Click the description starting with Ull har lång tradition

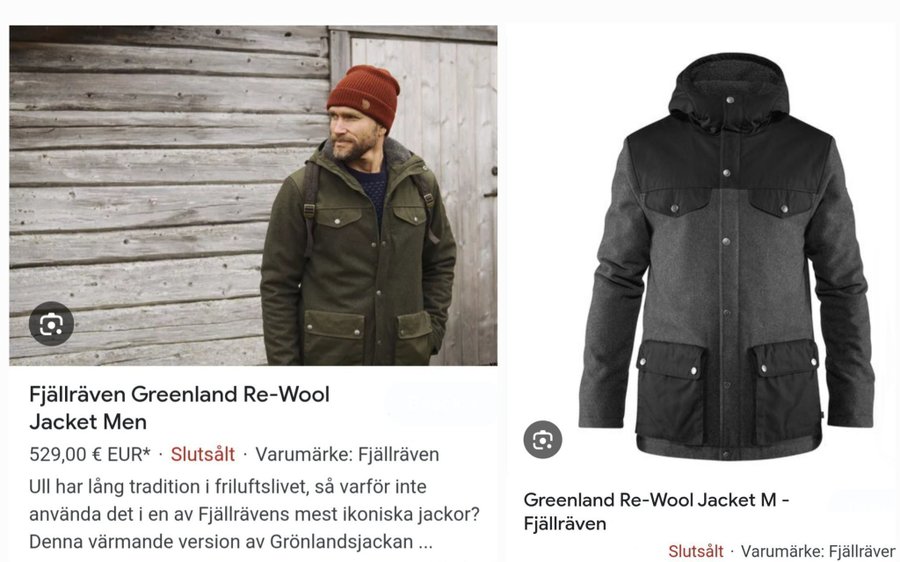point(254,514)
